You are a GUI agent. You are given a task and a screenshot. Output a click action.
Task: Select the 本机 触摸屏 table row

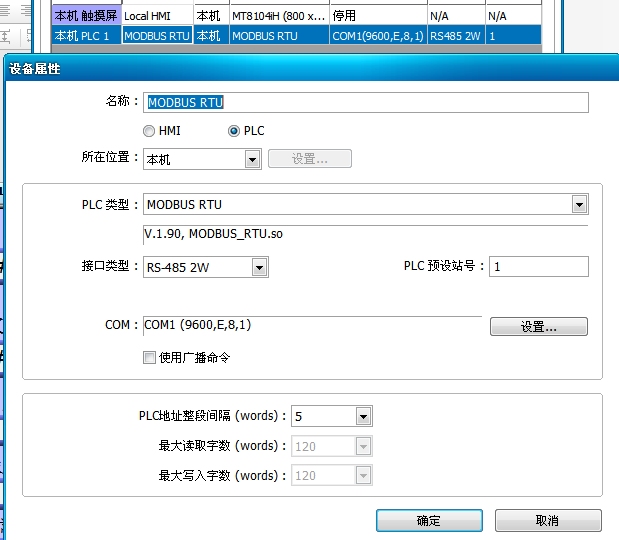[85, 17]
